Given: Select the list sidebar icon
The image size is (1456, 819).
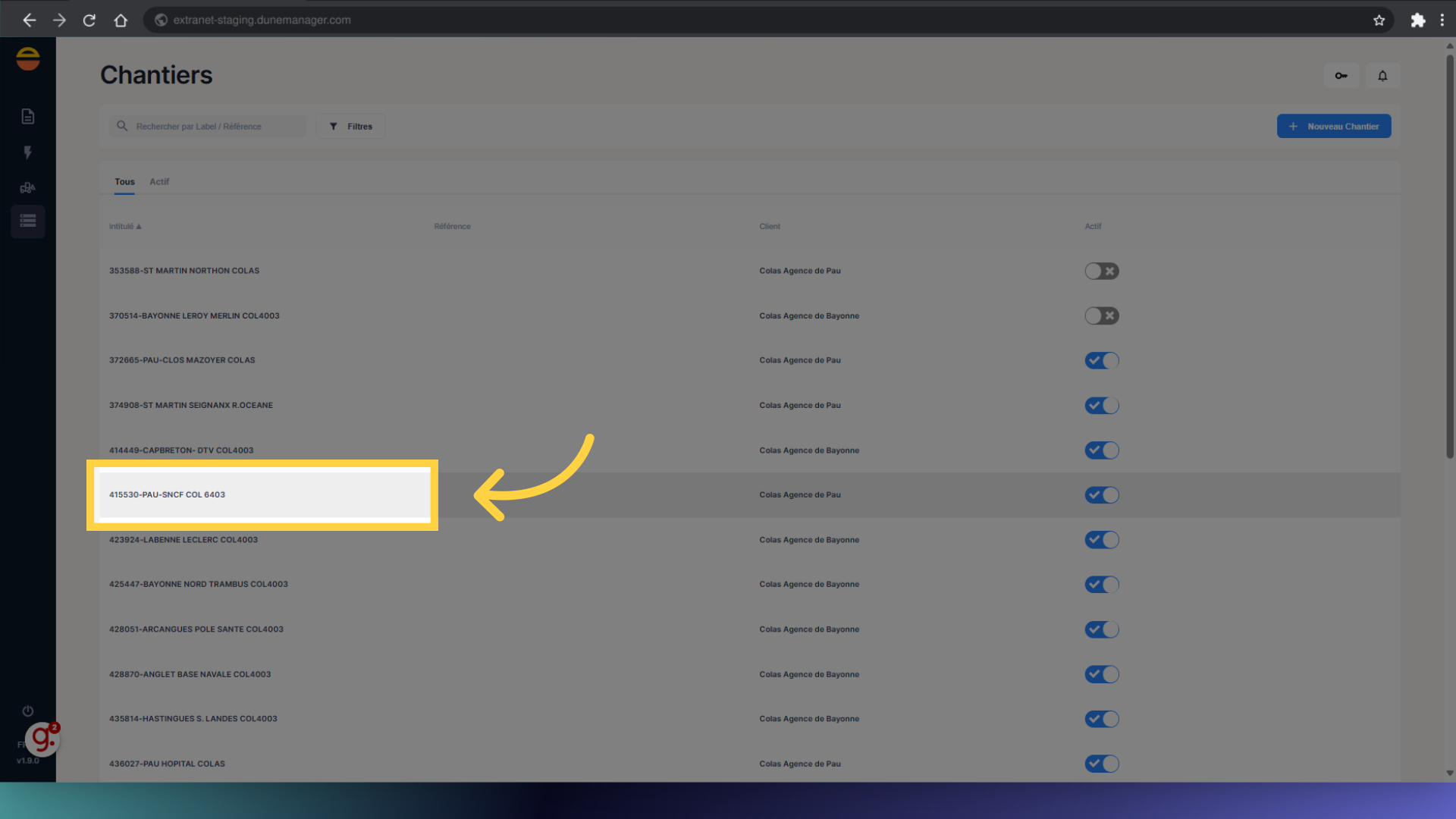Looking at the screenshot, I should point(28,221).
